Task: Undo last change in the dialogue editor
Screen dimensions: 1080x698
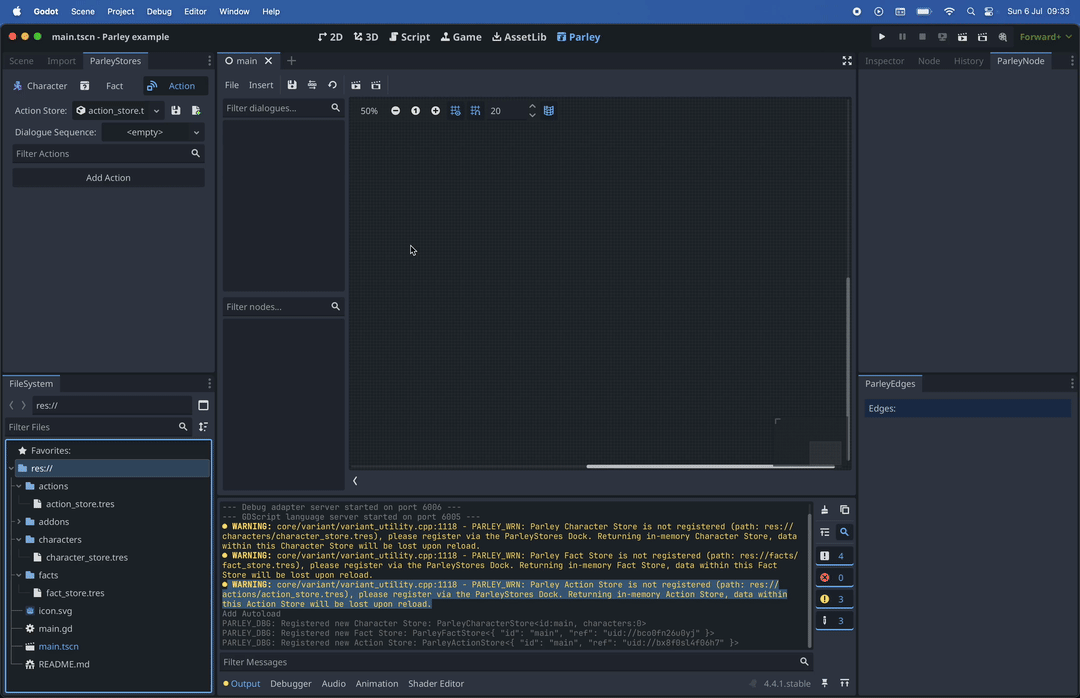Action: (x=332, y=85)
